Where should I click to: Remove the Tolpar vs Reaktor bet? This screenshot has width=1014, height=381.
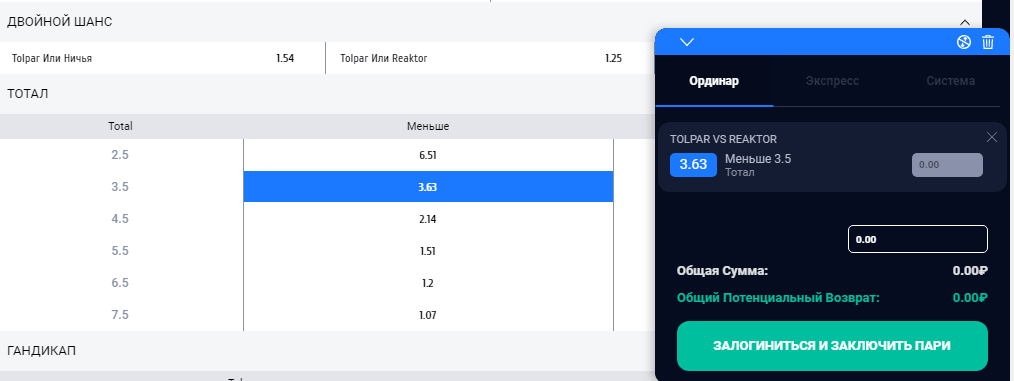pyautogui.click(x=992, y=136)
